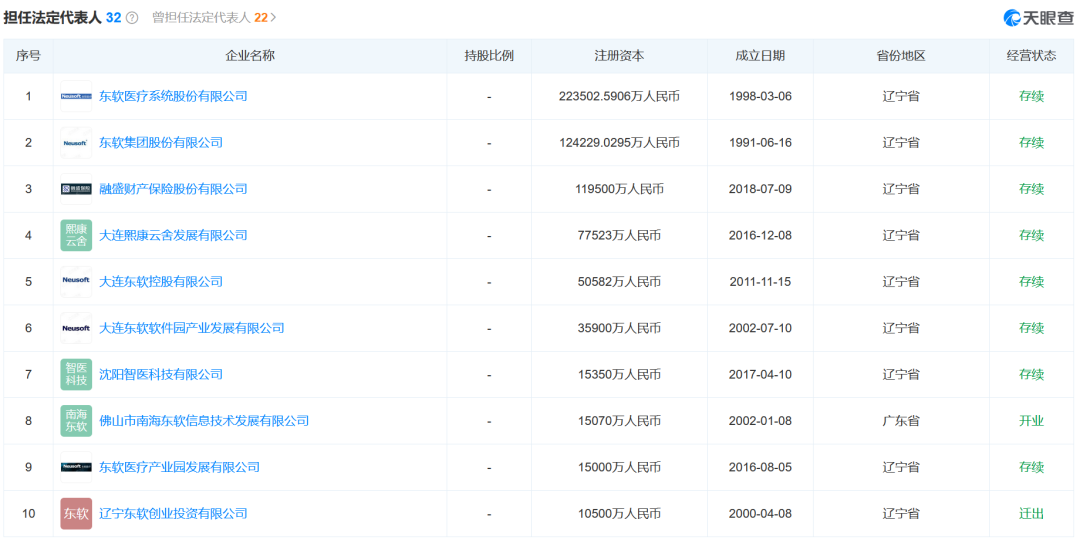This screenshot has height=543, width=1080.
Task: Open 东软医疗系统股份有限公司 company link
Action: (x=173, y=96)
